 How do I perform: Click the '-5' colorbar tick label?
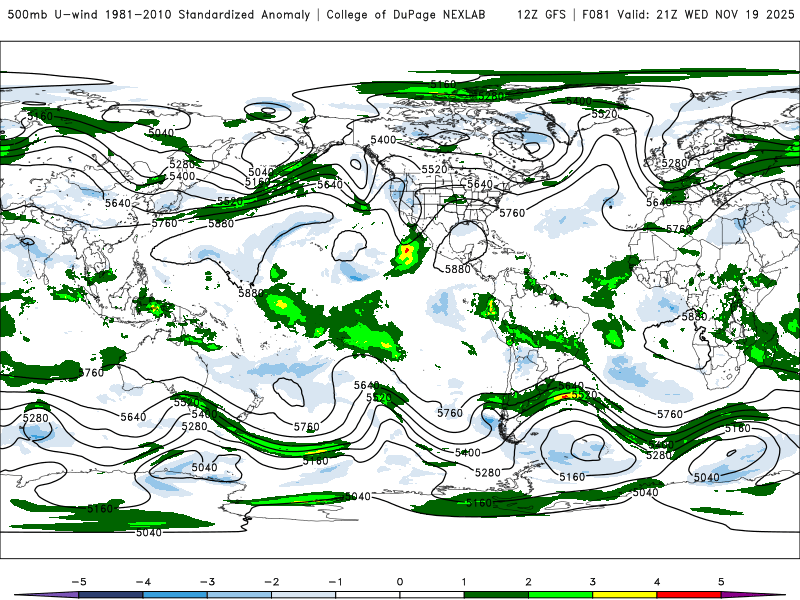coord(79,582)
